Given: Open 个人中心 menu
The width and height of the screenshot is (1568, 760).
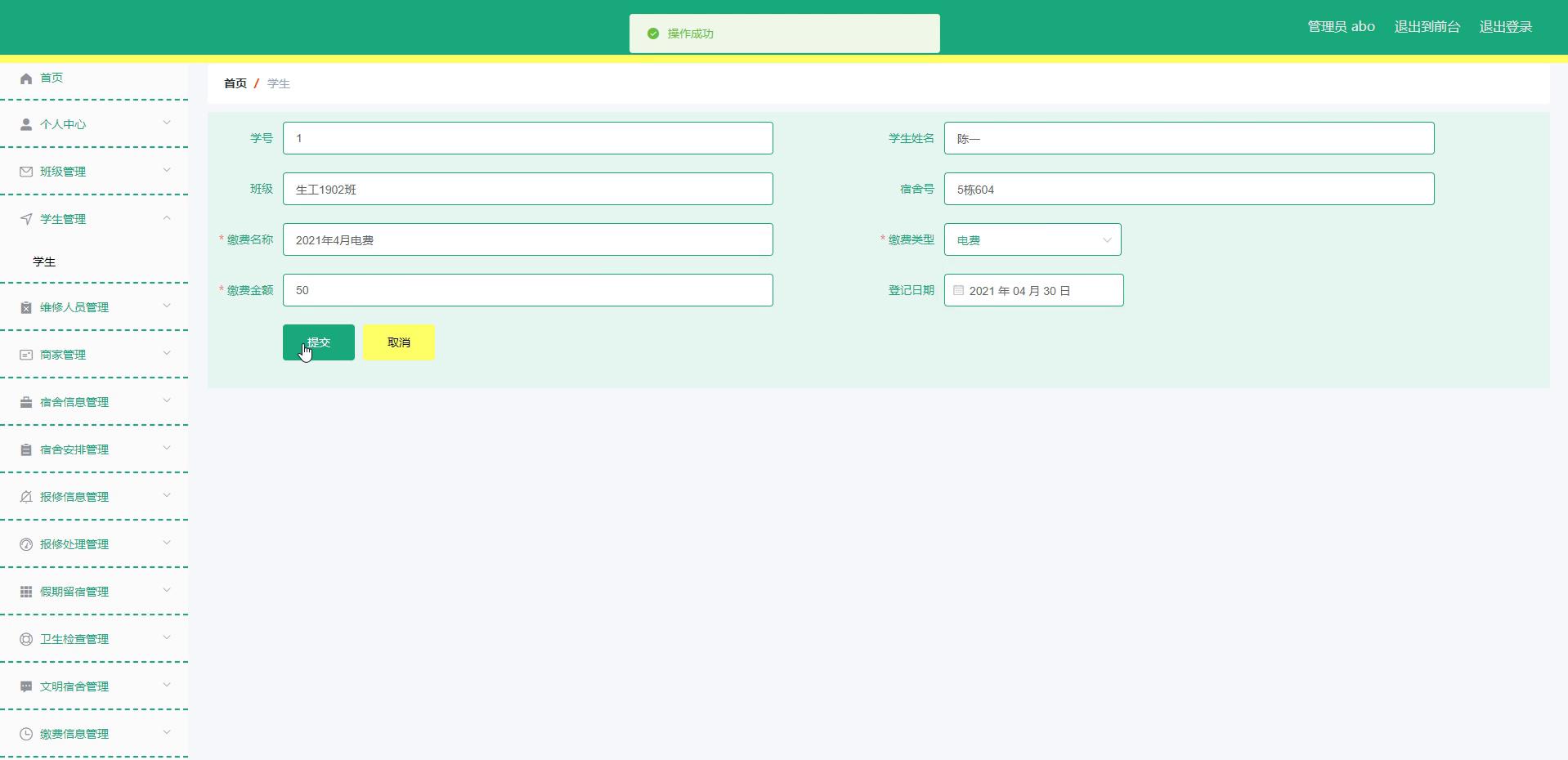Looking at the screenshot, I should pyautogui.click(x=94, y=124).
